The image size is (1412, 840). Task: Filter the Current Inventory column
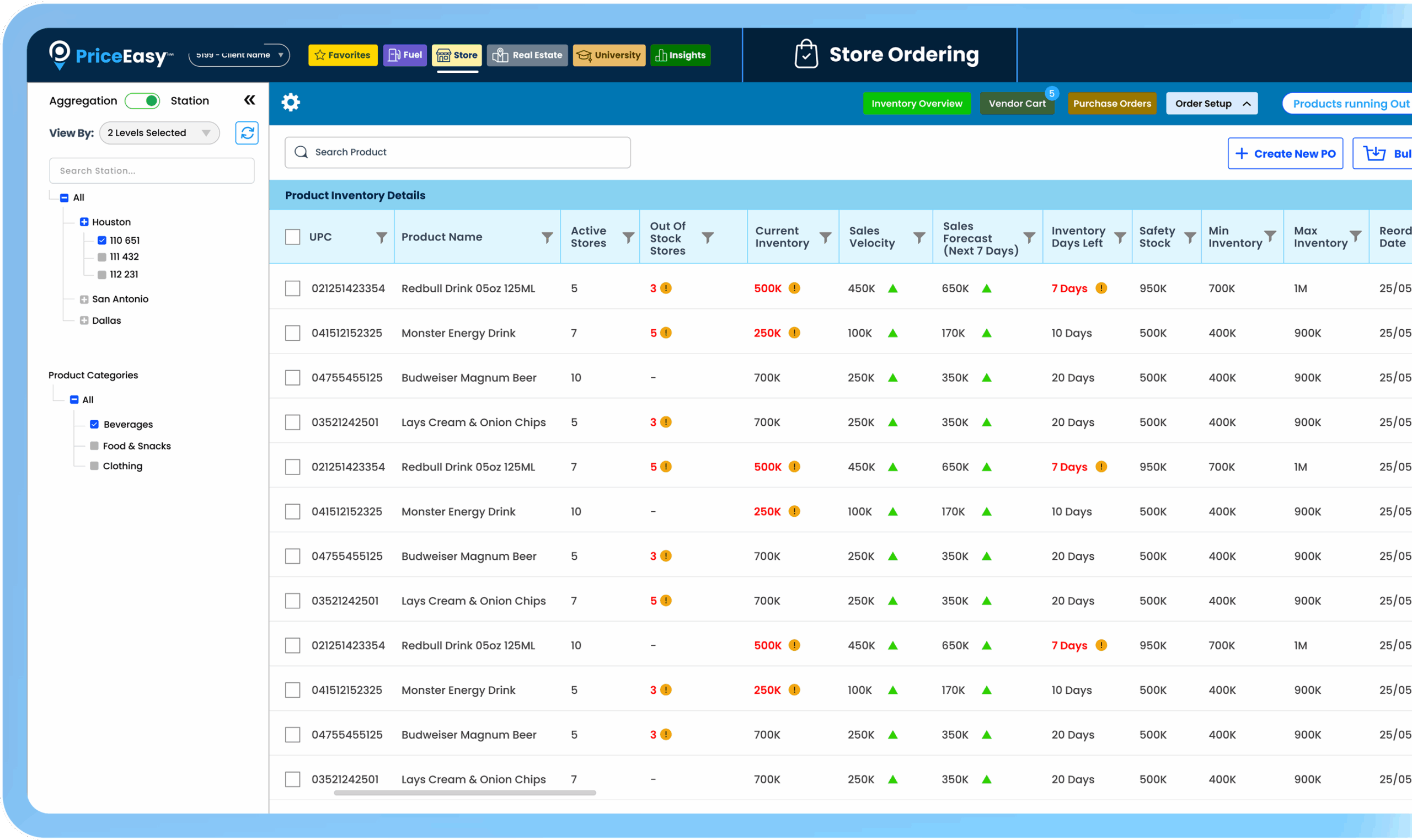(x=825, y=237)
